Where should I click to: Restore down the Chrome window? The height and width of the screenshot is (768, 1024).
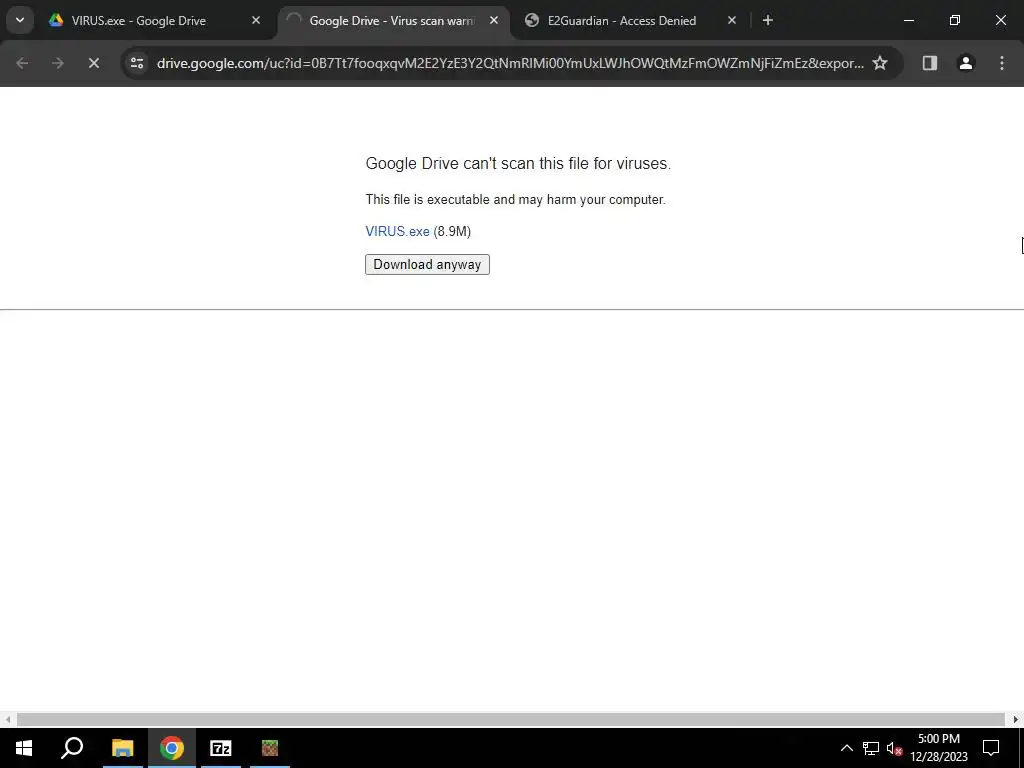(955, 21)
